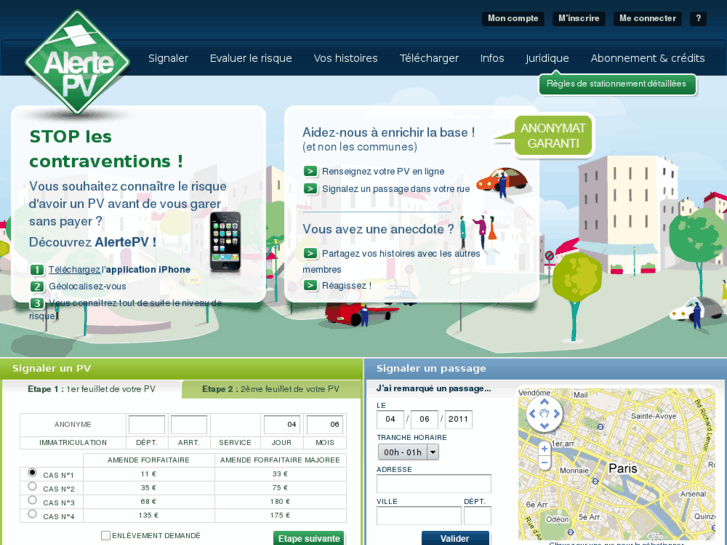Click Etape suivante button
727x545 pixels.
tap(309, 538)
